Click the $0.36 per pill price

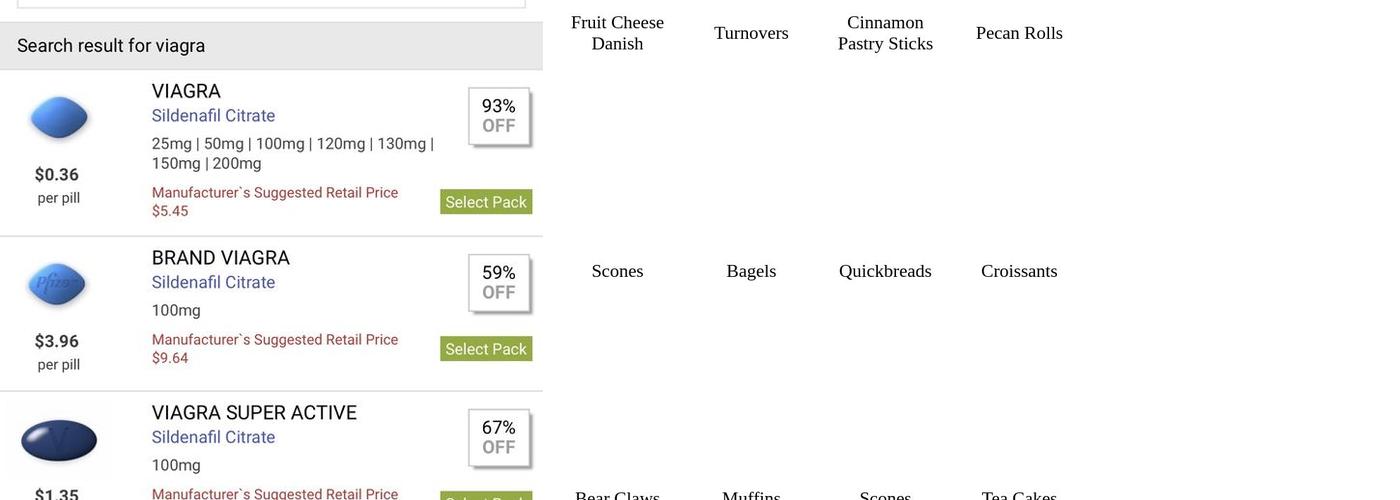tap(57, 175)
